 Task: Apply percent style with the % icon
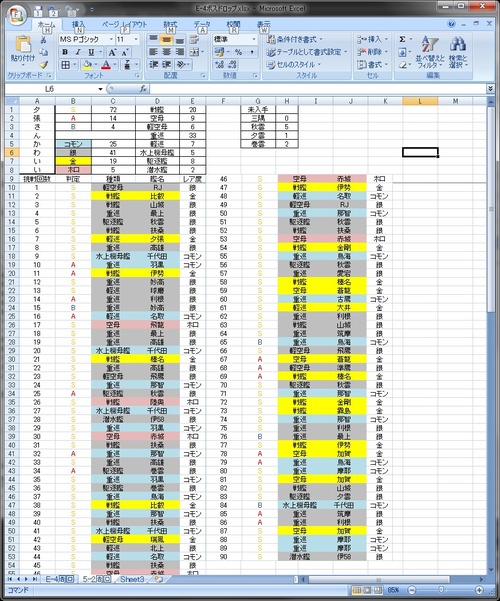238,52
